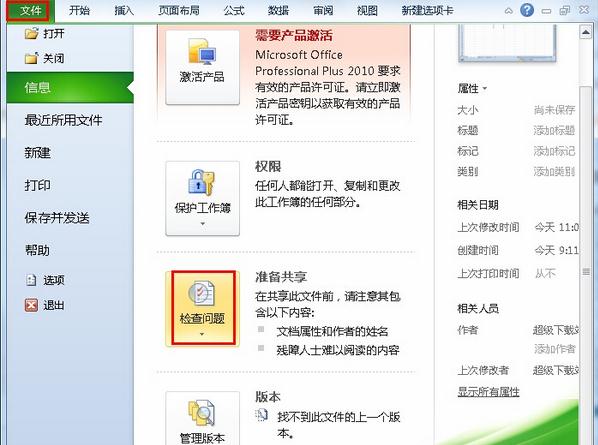The image size is (598, 445).
Task: Click 添加类别 property field
Action: 554,172
